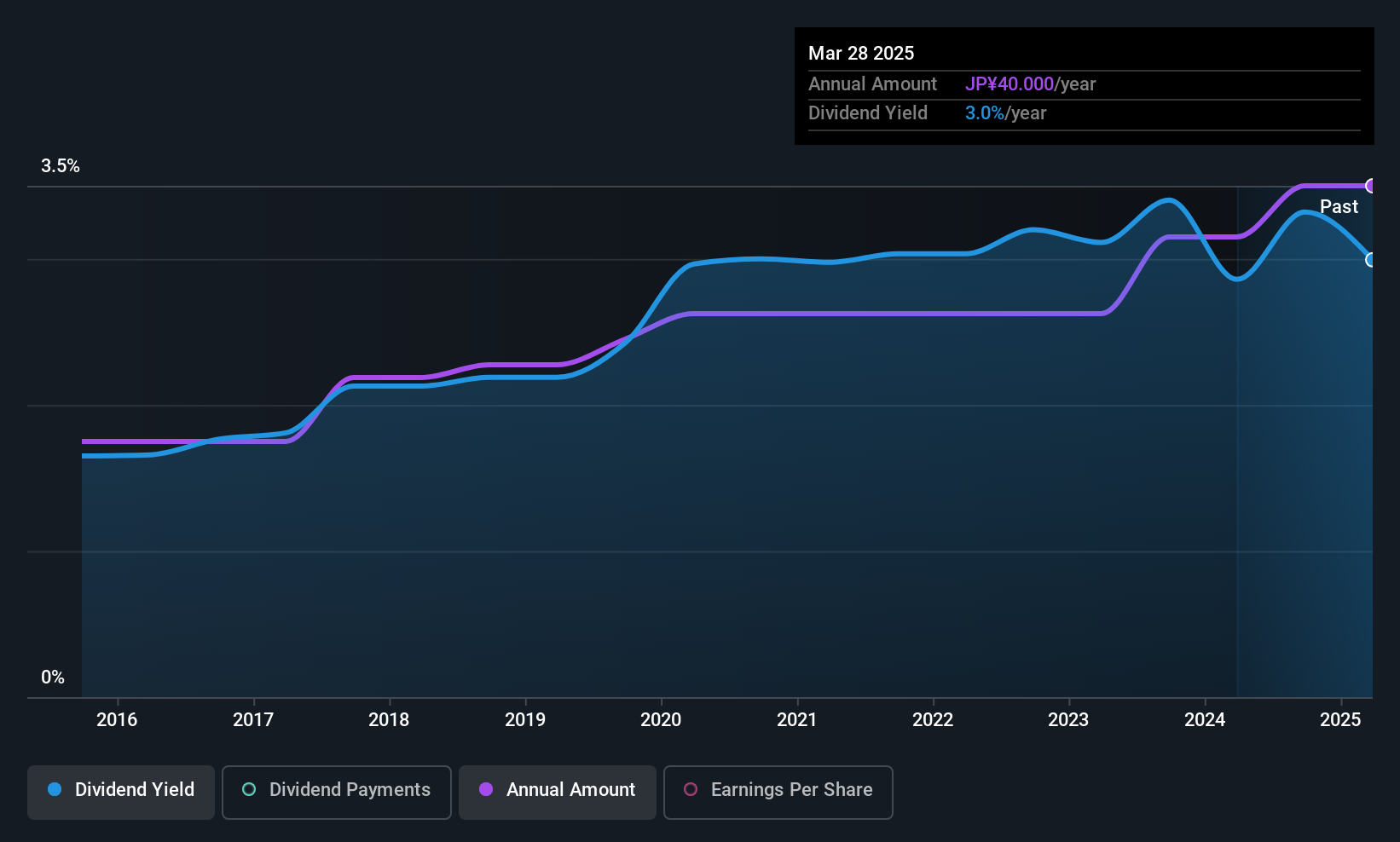This screenshot has width=1400, height=842.
Task: Click the 2023 x-axis year label
Action: click(1068, 720)
